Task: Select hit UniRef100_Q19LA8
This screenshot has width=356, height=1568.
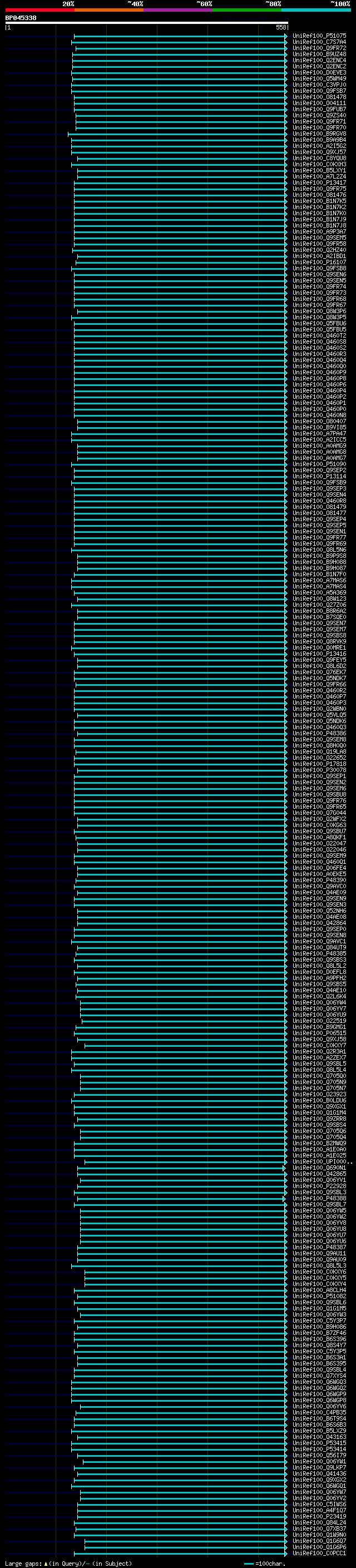Action: (319, 752)
